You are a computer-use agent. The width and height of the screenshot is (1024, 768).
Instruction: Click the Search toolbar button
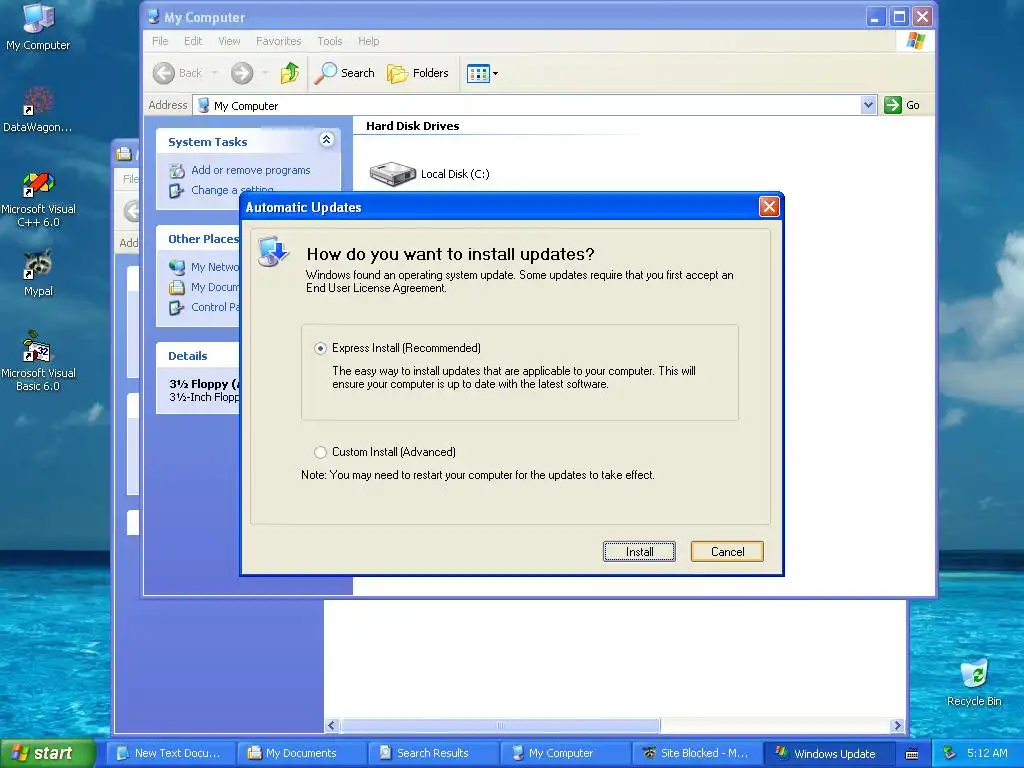pos(344,73)
